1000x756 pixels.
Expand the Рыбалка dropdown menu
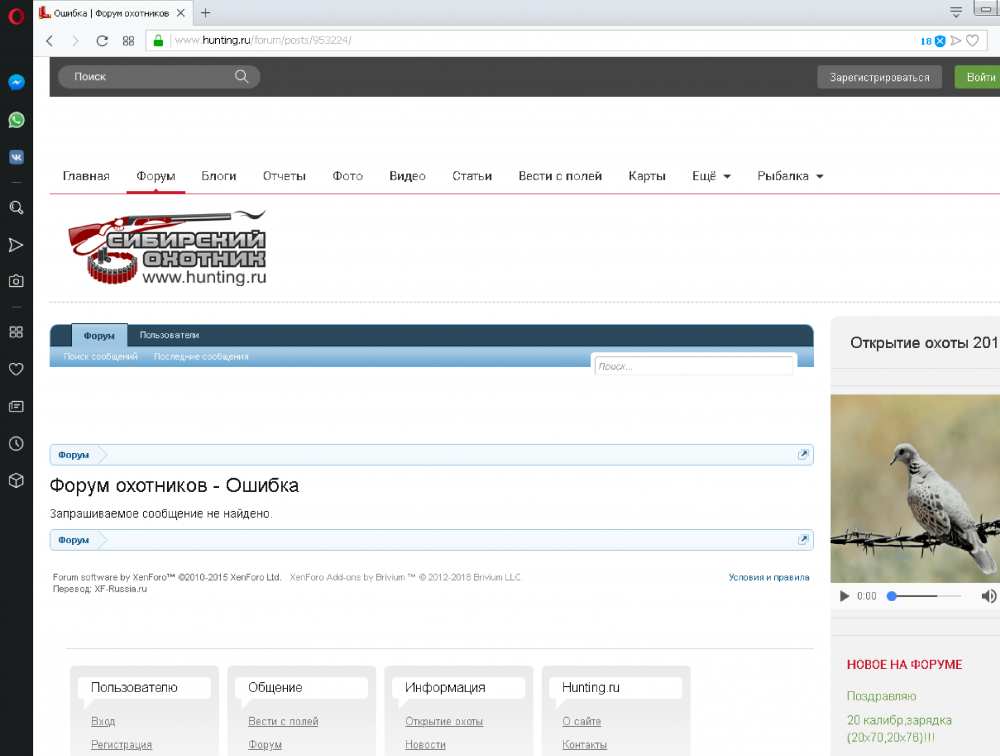[x=790, y=176]
